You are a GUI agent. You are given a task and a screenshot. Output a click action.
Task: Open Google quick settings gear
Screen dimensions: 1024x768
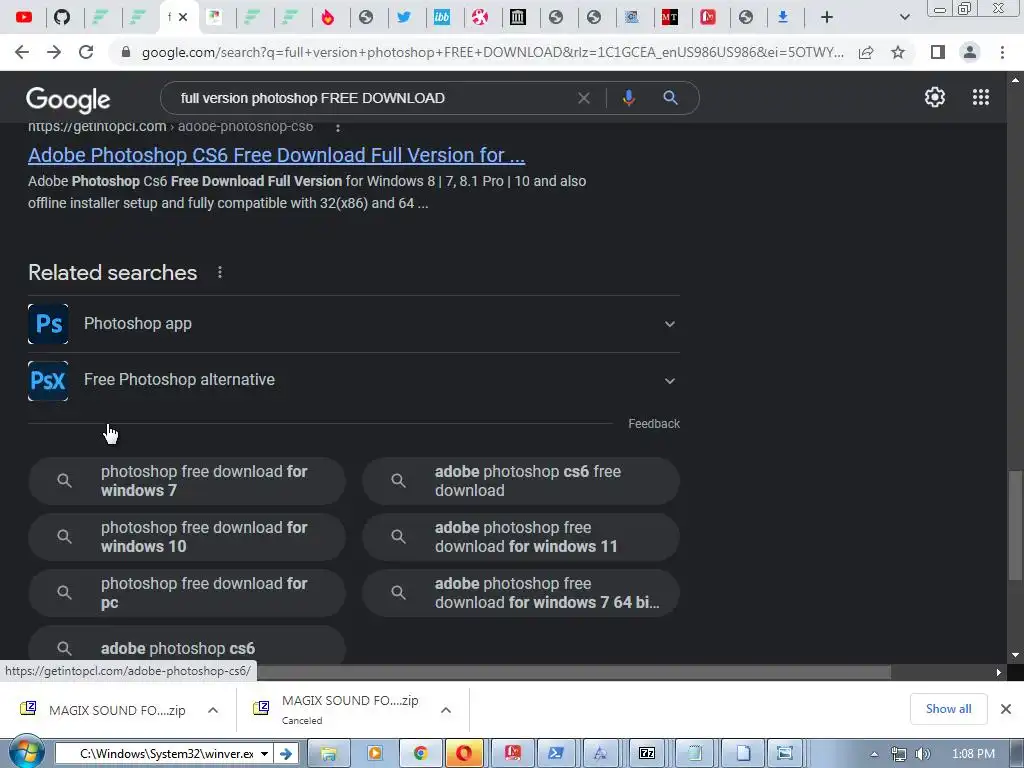tap(935, 97)
